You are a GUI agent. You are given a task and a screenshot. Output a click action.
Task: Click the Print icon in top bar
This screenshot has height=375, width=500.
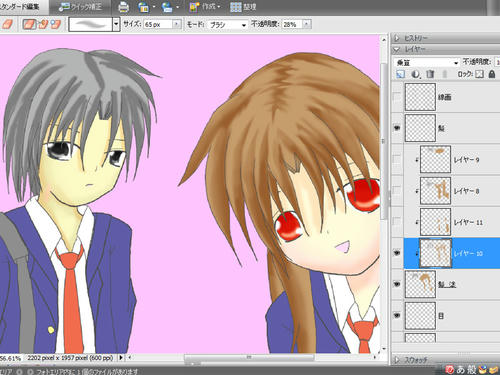pos(123,7)
